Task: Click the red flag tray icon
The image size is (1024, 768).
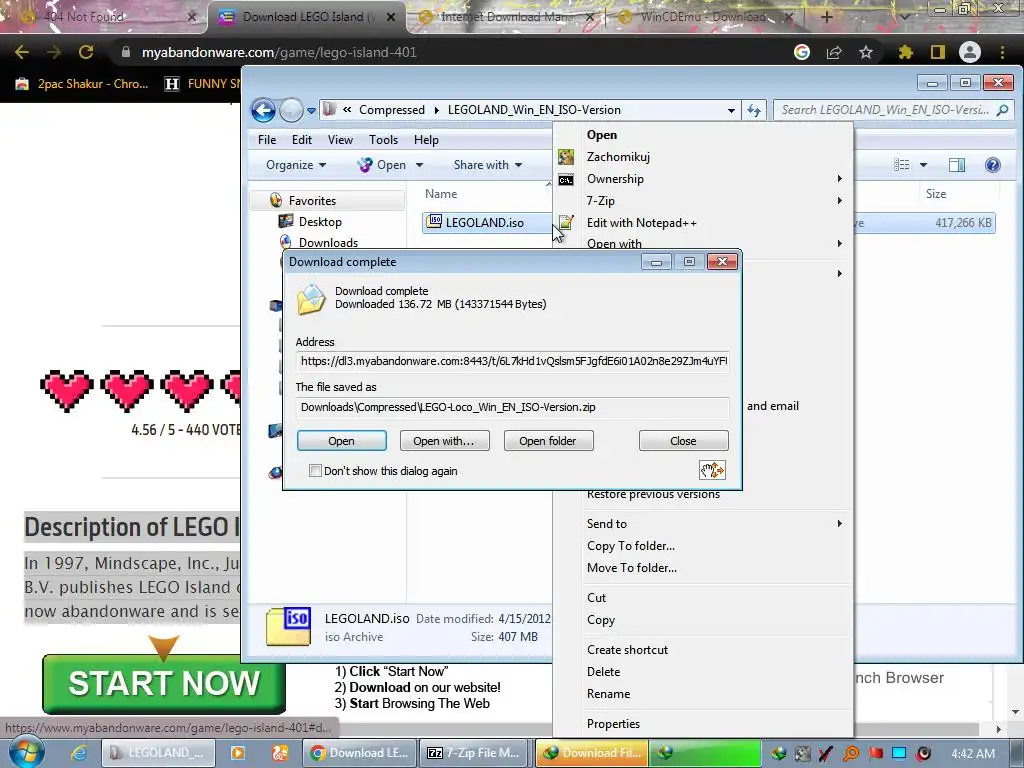Action: [x=875, y=753]
